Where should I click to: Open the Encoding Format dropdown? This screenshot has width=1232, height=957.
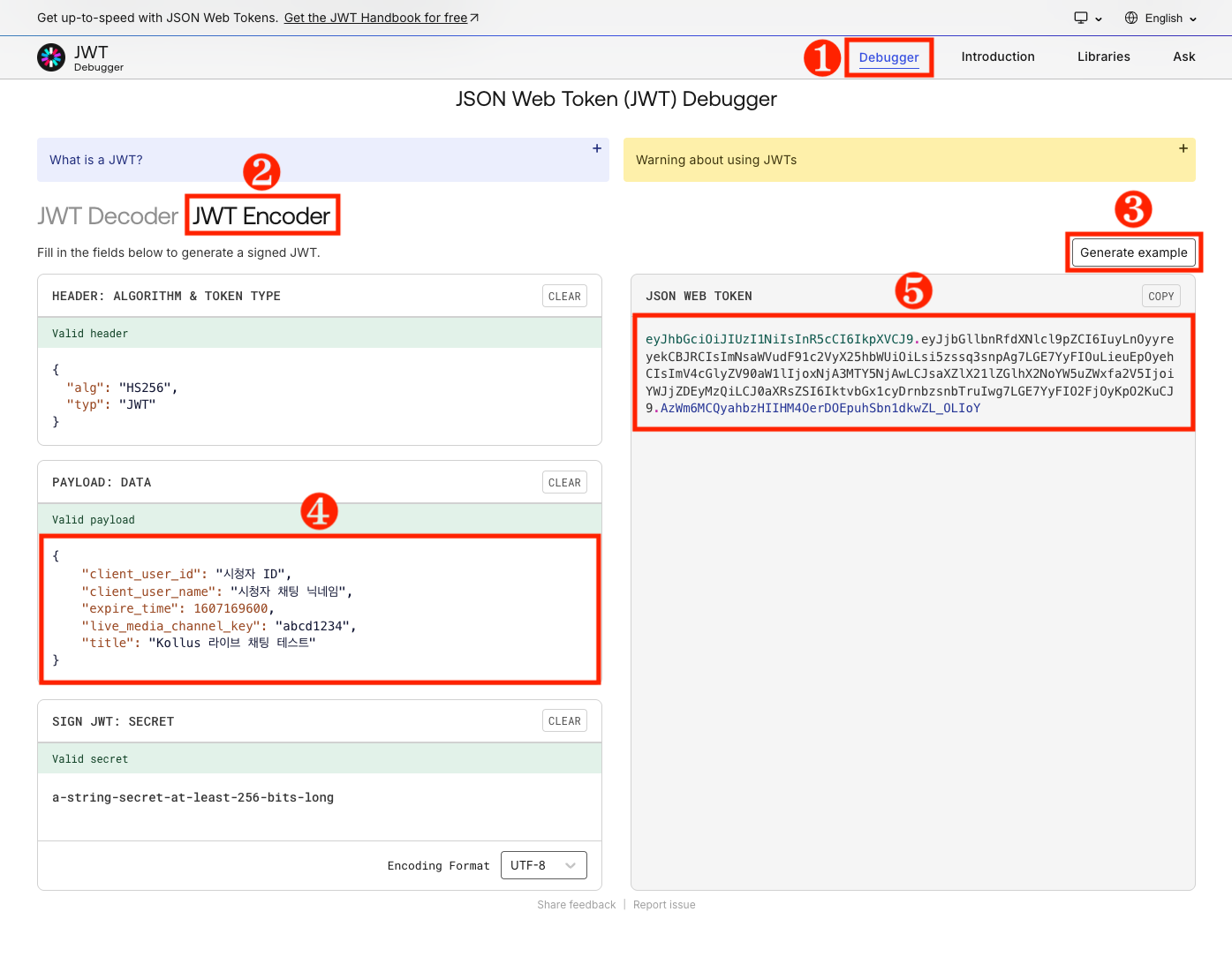[x=543, y=865]
